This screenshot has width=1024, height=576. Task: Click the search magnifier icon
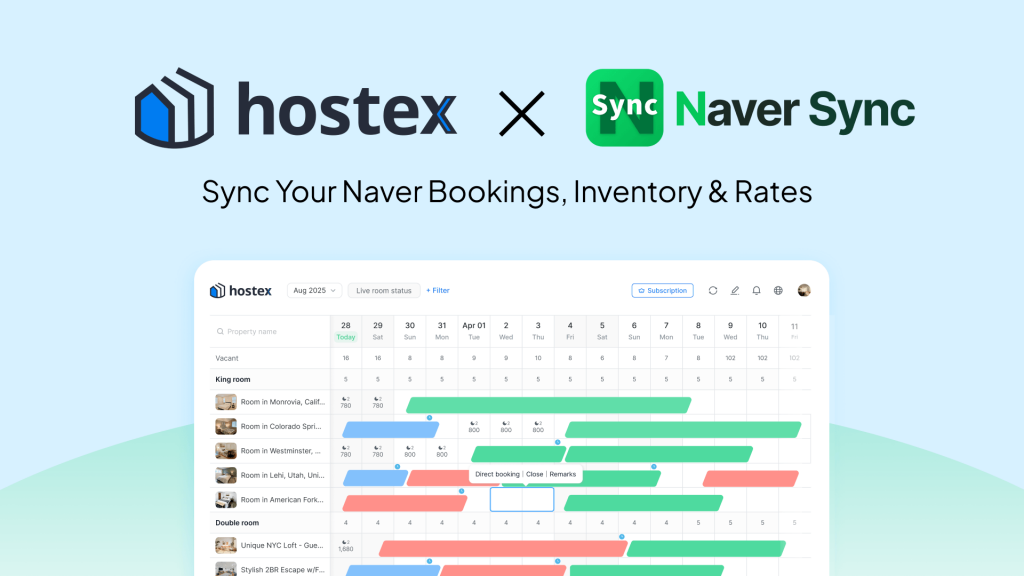(220, 332)
